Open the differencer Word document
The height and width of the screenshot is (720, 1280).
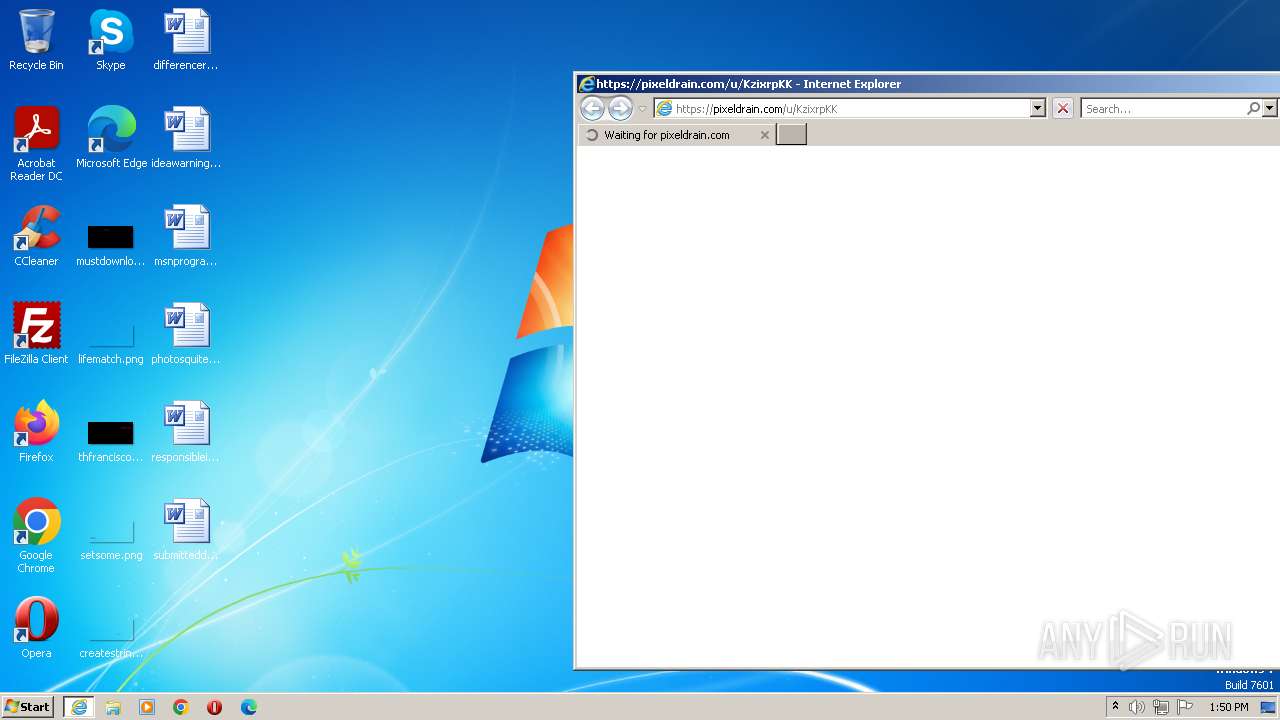[x=186, y=40]
